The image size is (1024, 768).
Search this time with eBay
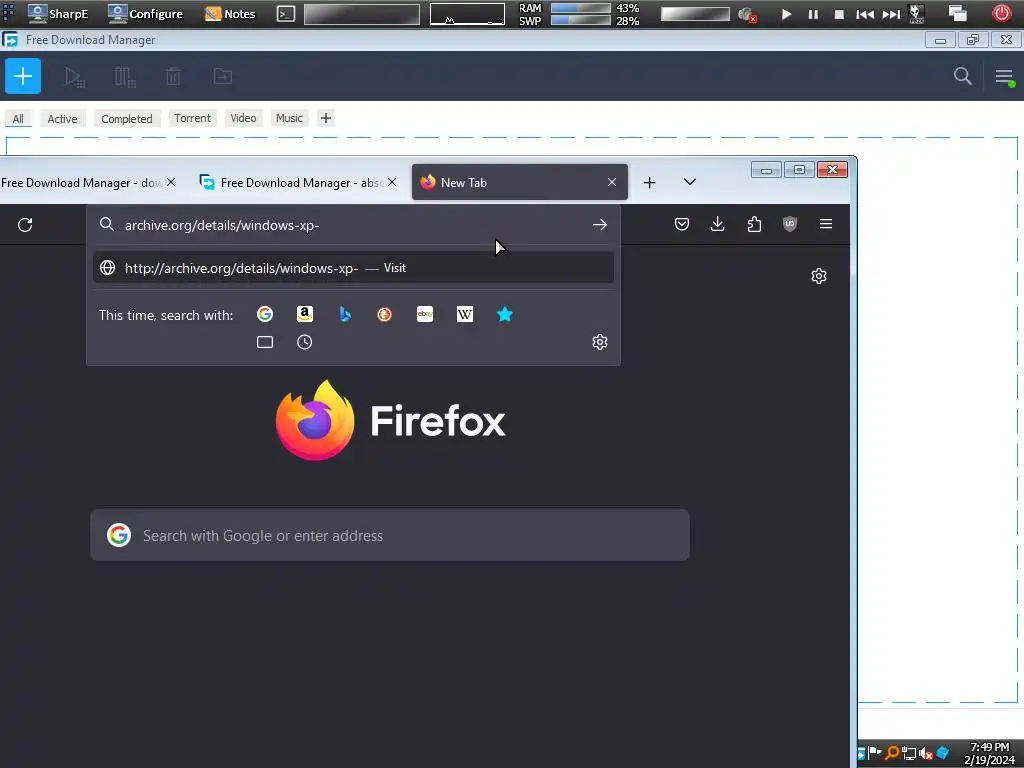click(x=425, y=315)
